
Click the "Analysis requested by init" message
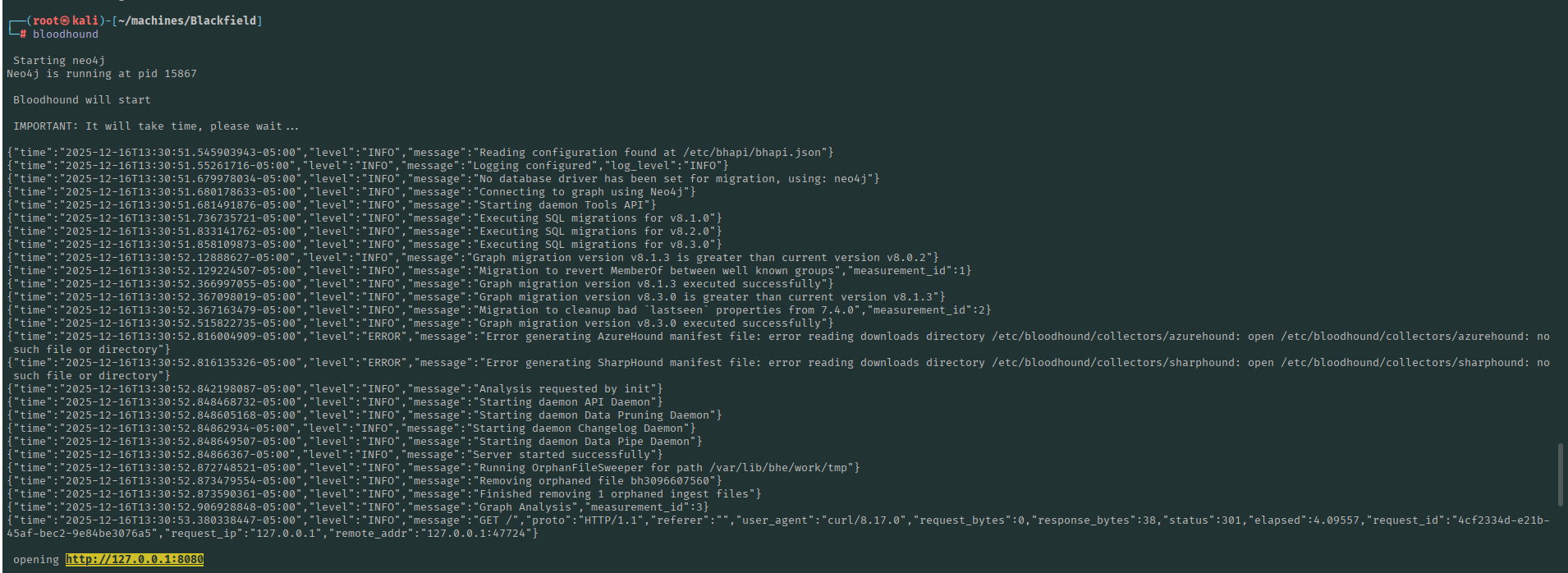click(x=567, y=389)
